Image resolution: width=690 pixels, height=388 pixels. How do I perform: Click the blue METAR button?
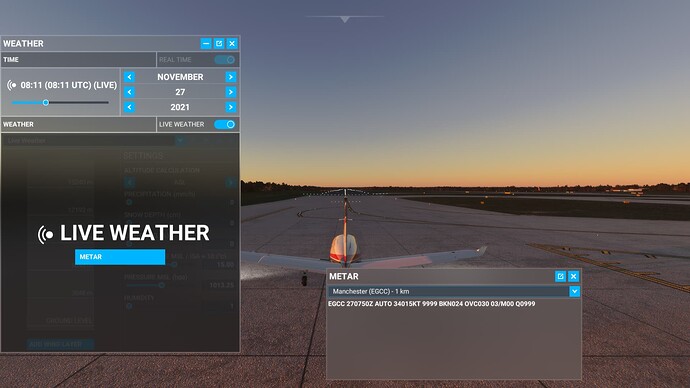coord(120,257)
